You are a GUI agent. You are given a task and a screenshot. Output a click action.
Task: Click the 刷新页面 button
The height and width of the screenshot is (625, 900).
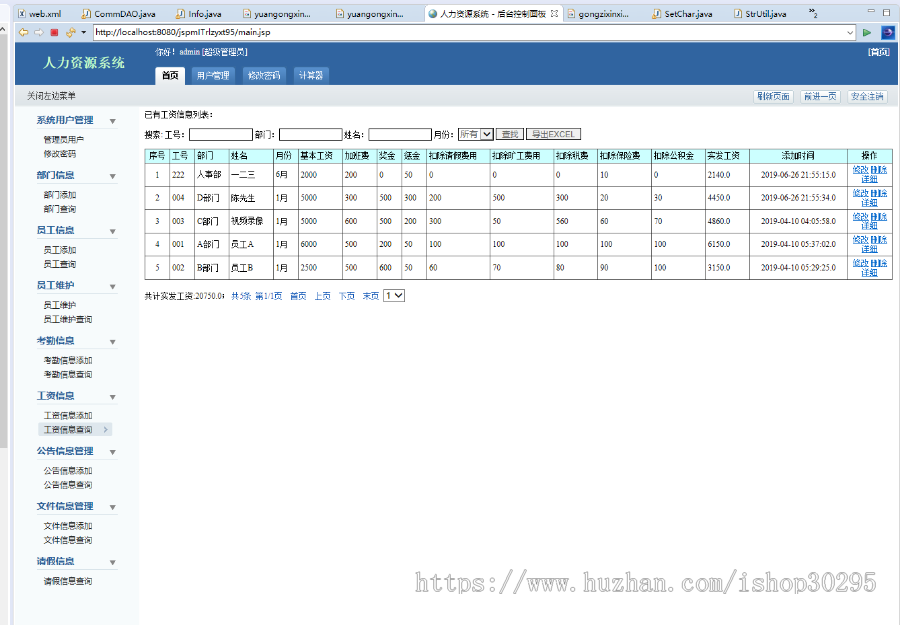[x=773, y=96]
